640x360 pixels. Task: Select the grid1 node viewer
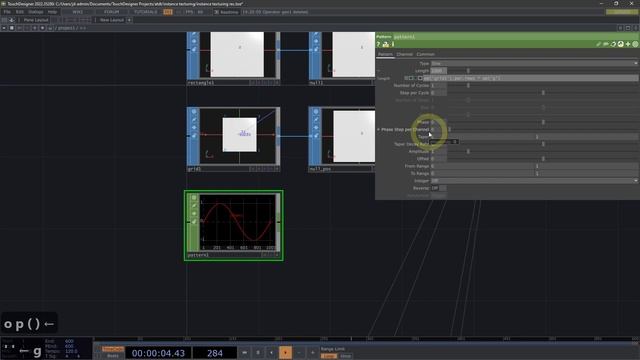pos(238,136)
